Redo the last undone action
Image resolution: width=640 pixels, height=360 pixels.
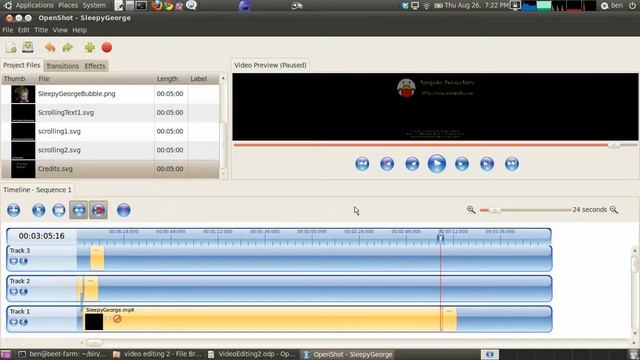(67, 47)
